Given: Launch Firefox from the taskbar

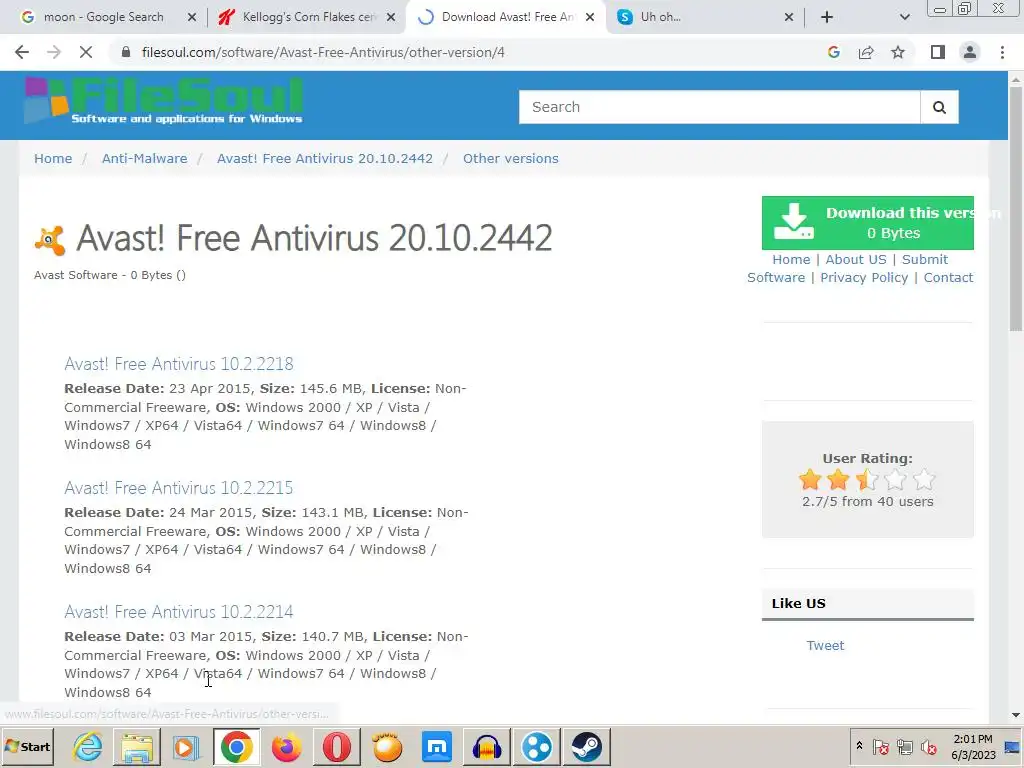Looking at the screenshot, I should [x=286, y=746].
